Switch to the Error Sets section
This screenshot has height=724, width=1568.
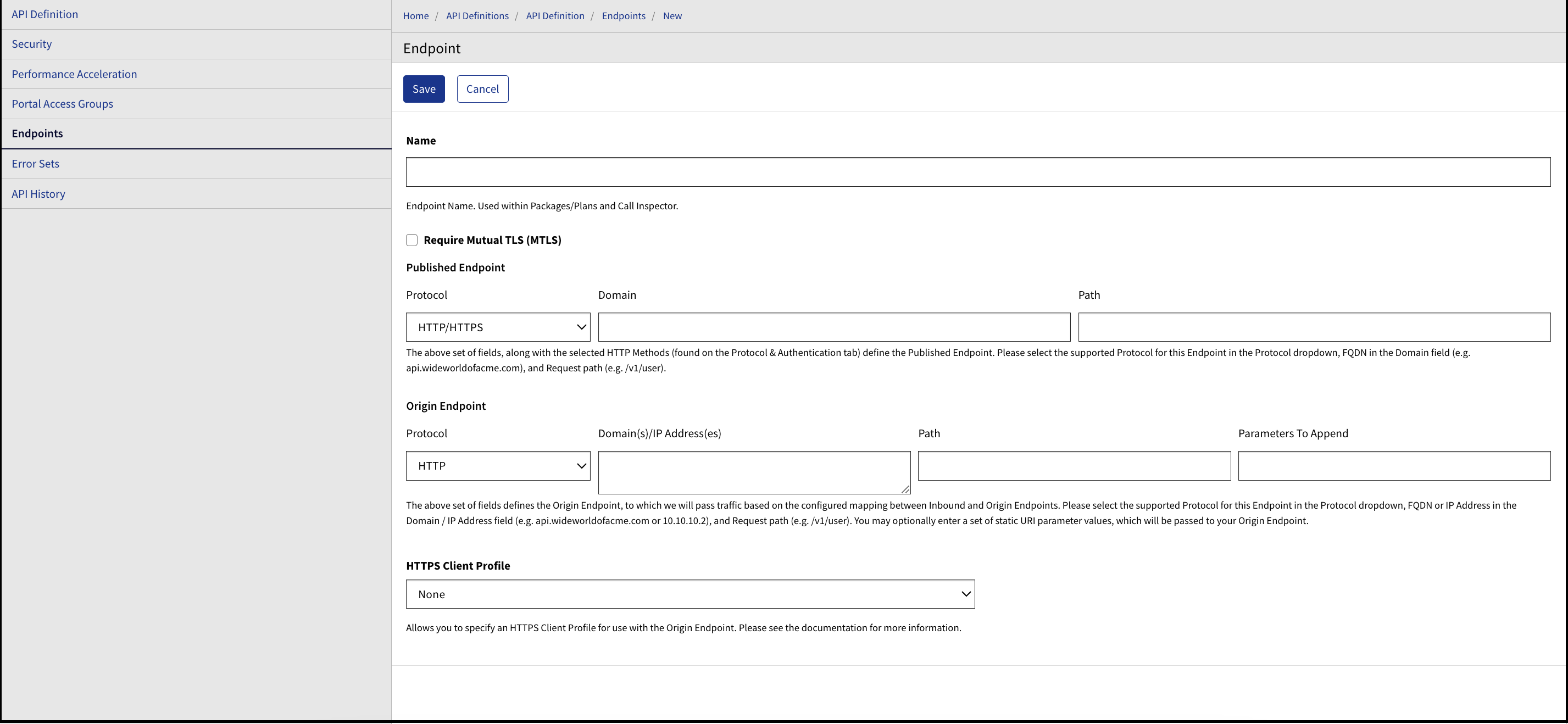(35, 163)
